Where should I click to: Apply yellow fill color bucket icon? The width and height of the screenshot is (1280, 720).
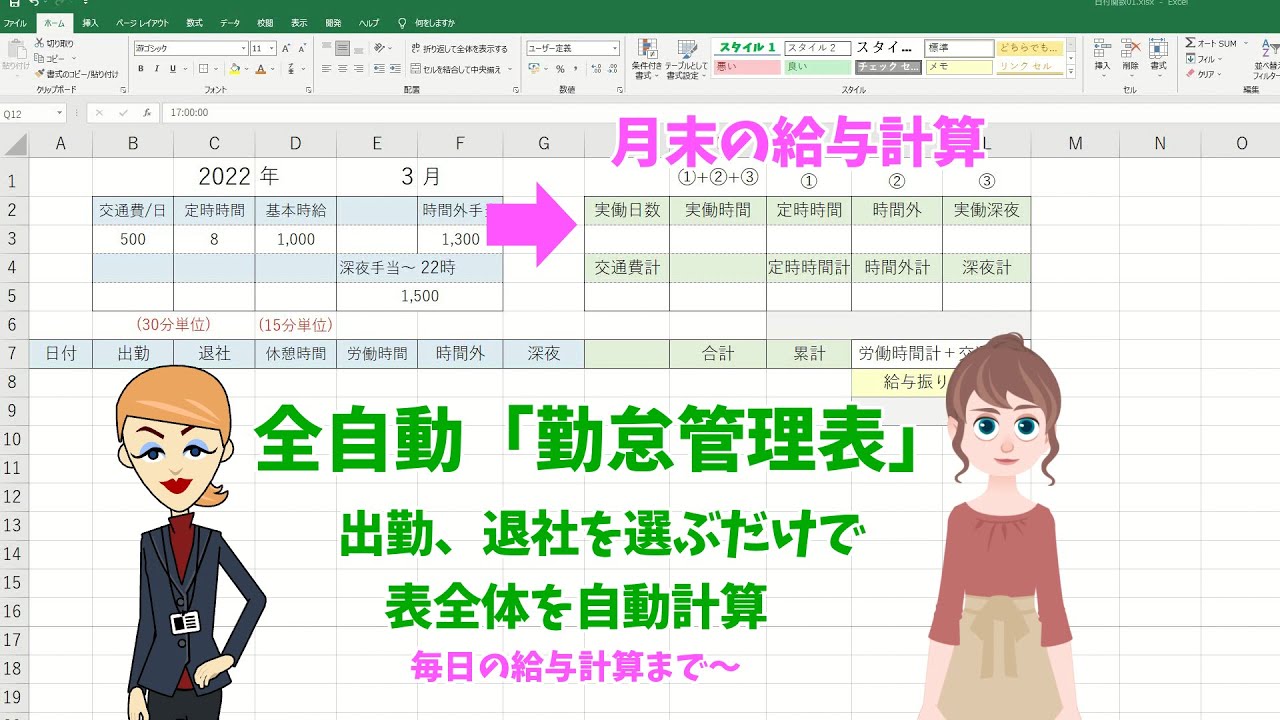coord(234,69)
